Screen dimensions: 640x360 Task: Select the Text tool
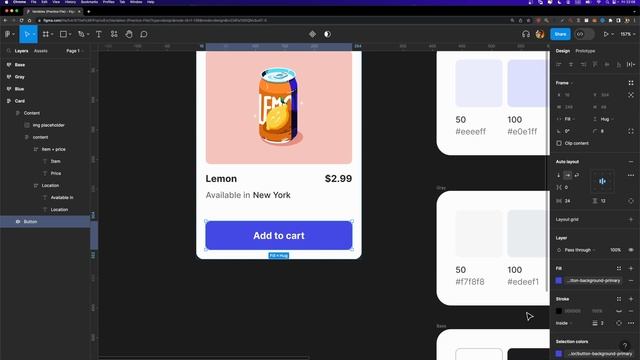click(x=99, y=34)
